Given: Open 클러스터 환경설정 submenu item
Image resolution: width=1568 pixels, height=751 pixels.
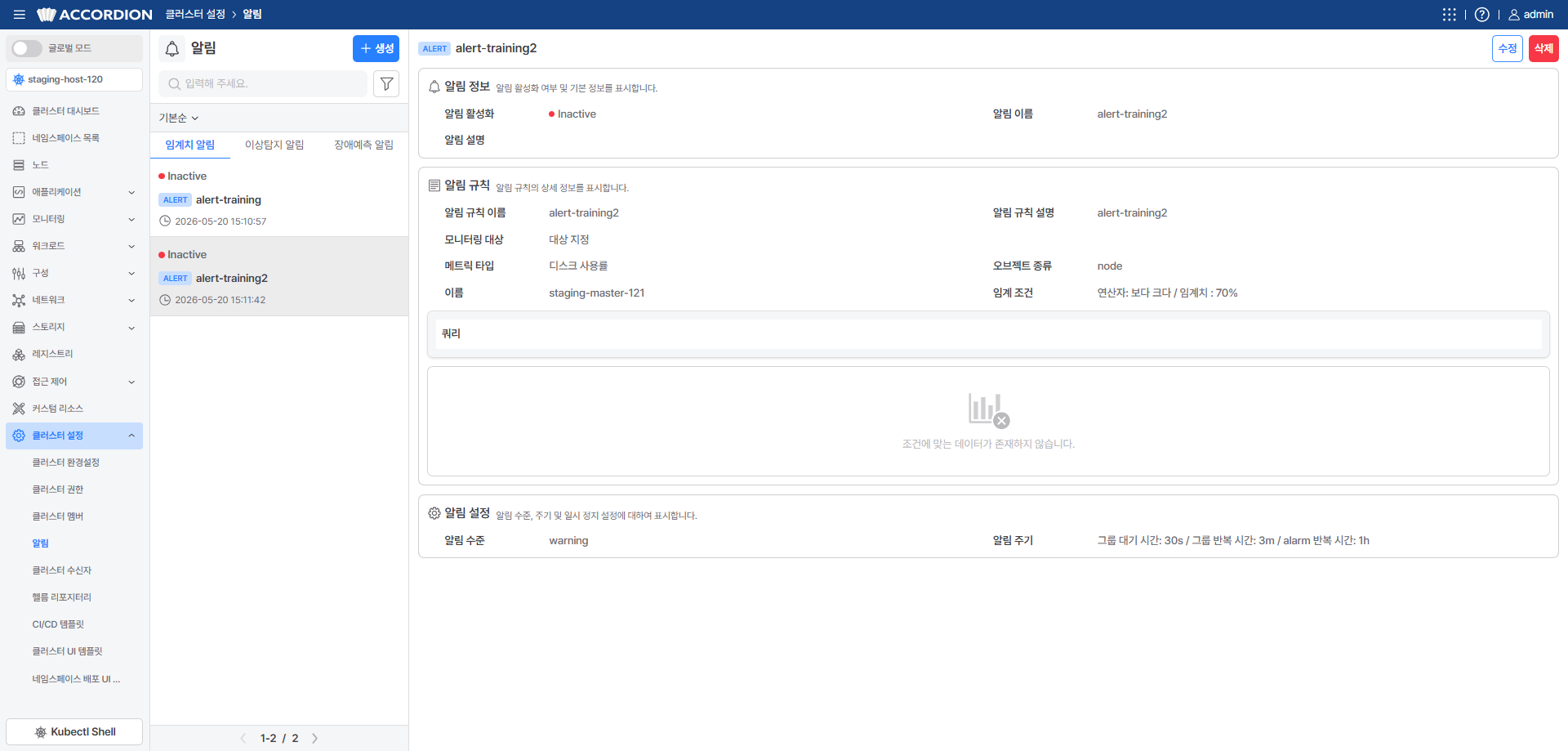Looking at the screenshot, I should pyautogui.click(x=66, y=463).
